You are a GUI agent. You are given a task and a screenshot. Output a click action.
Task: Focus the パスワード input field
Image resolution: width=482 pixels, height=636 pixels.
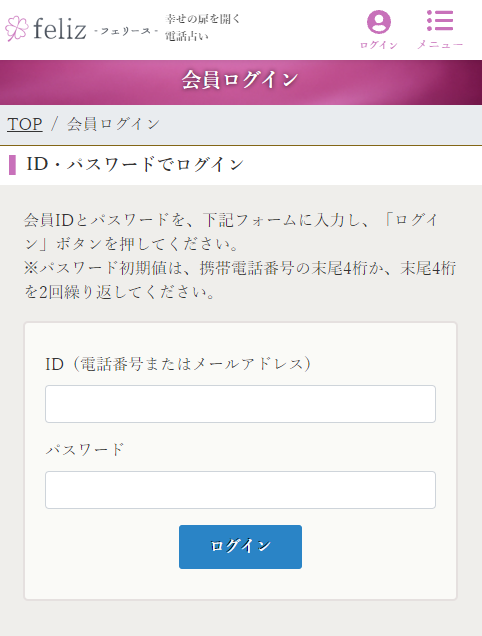240,490
